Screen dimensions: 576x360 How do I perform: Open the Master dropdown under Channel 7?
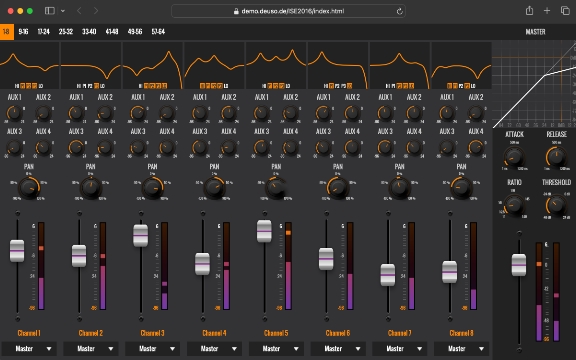click(x=400, y=349)
